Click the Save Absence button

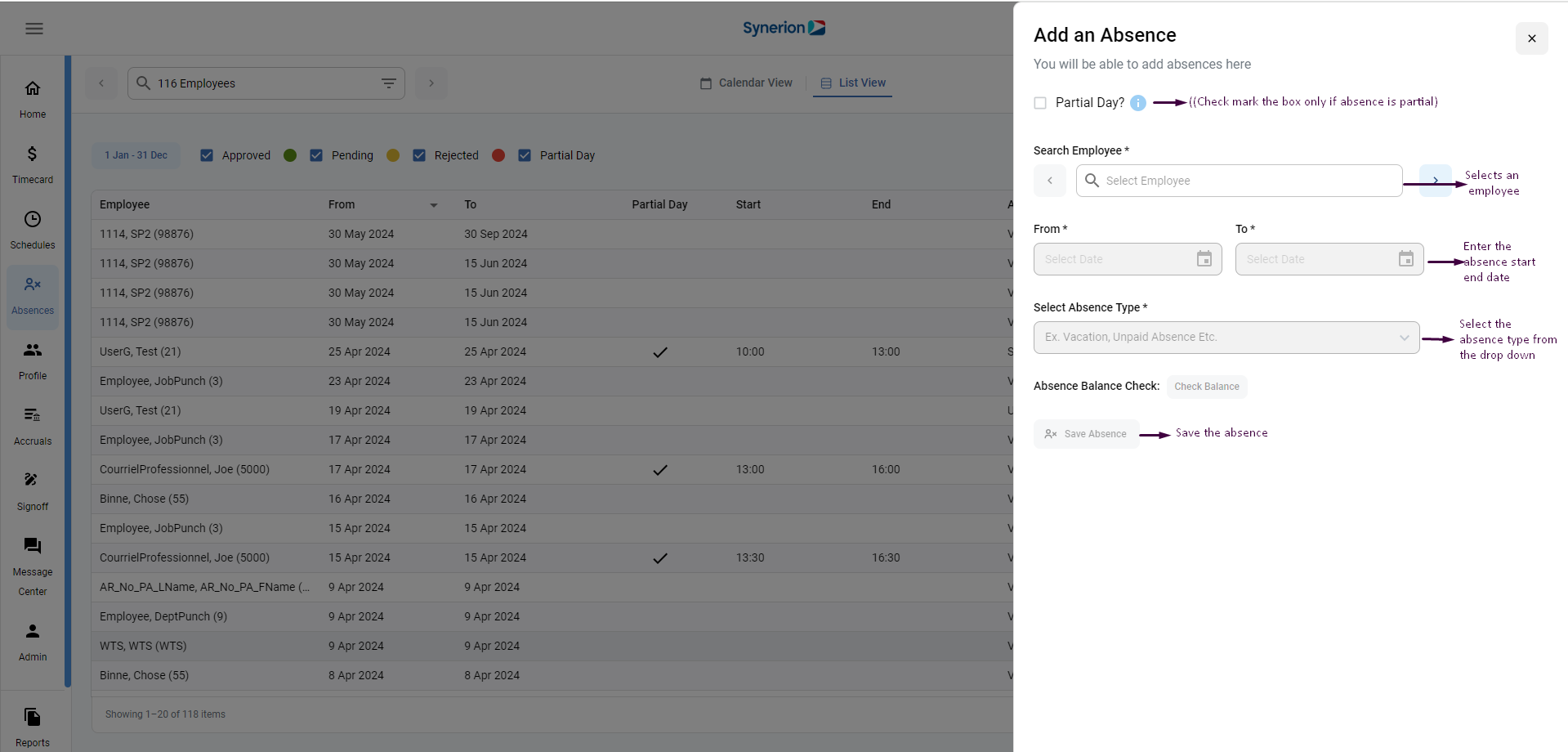(x=1087, y=434)
